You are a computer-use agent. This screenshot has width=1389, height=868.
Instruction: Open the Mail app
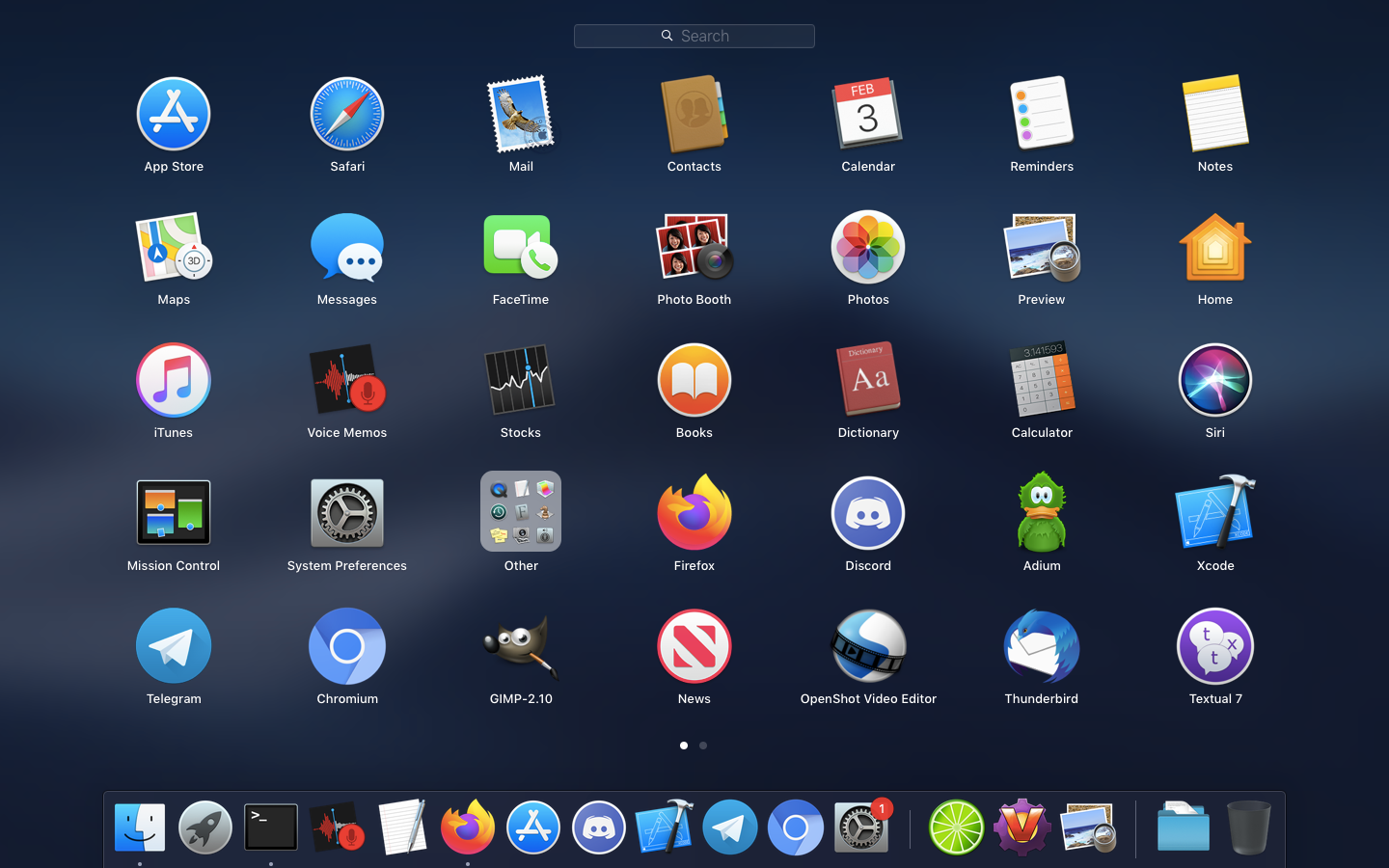click(x=521, y=114)
